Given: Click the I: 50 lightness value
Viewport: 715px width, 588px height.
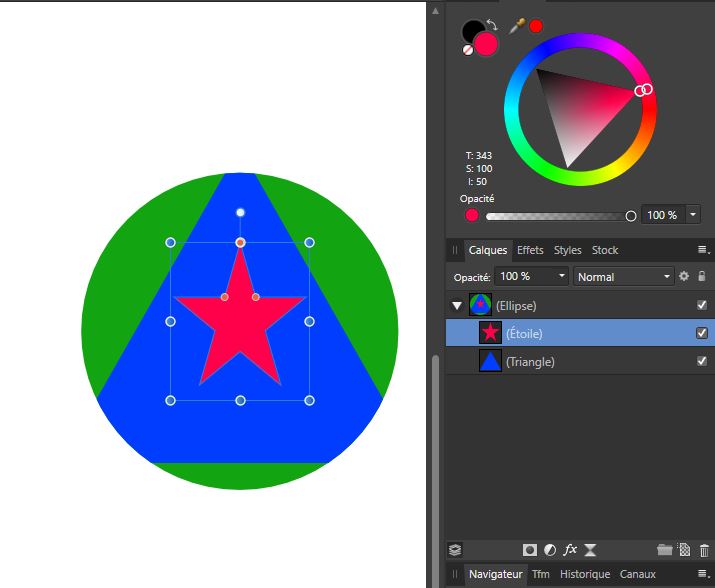Looking at the screenshot, I should [477, 182].
